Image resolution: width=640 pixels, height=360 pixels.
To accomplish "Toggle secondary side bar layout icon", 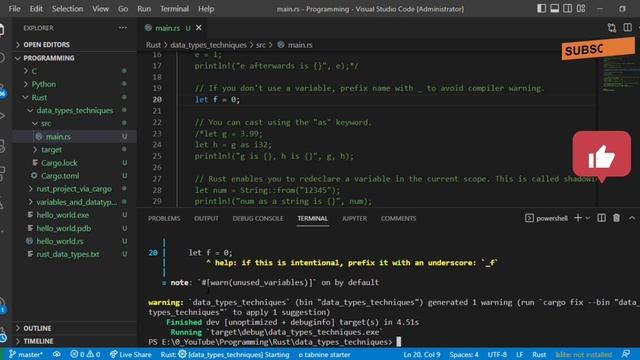I will 567,9.
